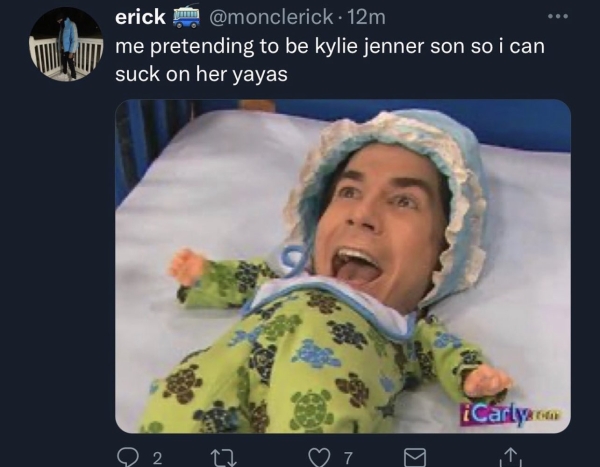
Task: Visit the @monclerick handle link
Action: 270,17
